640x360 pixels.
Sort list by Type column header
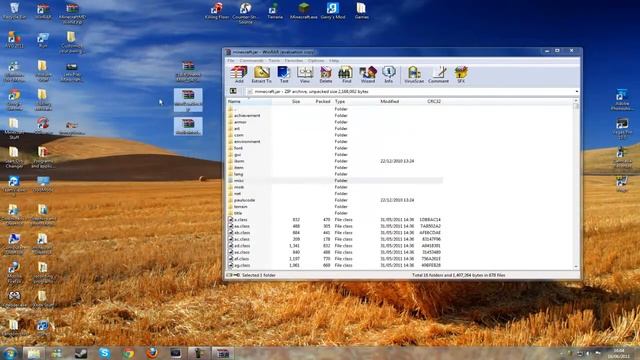pos(355,101)
